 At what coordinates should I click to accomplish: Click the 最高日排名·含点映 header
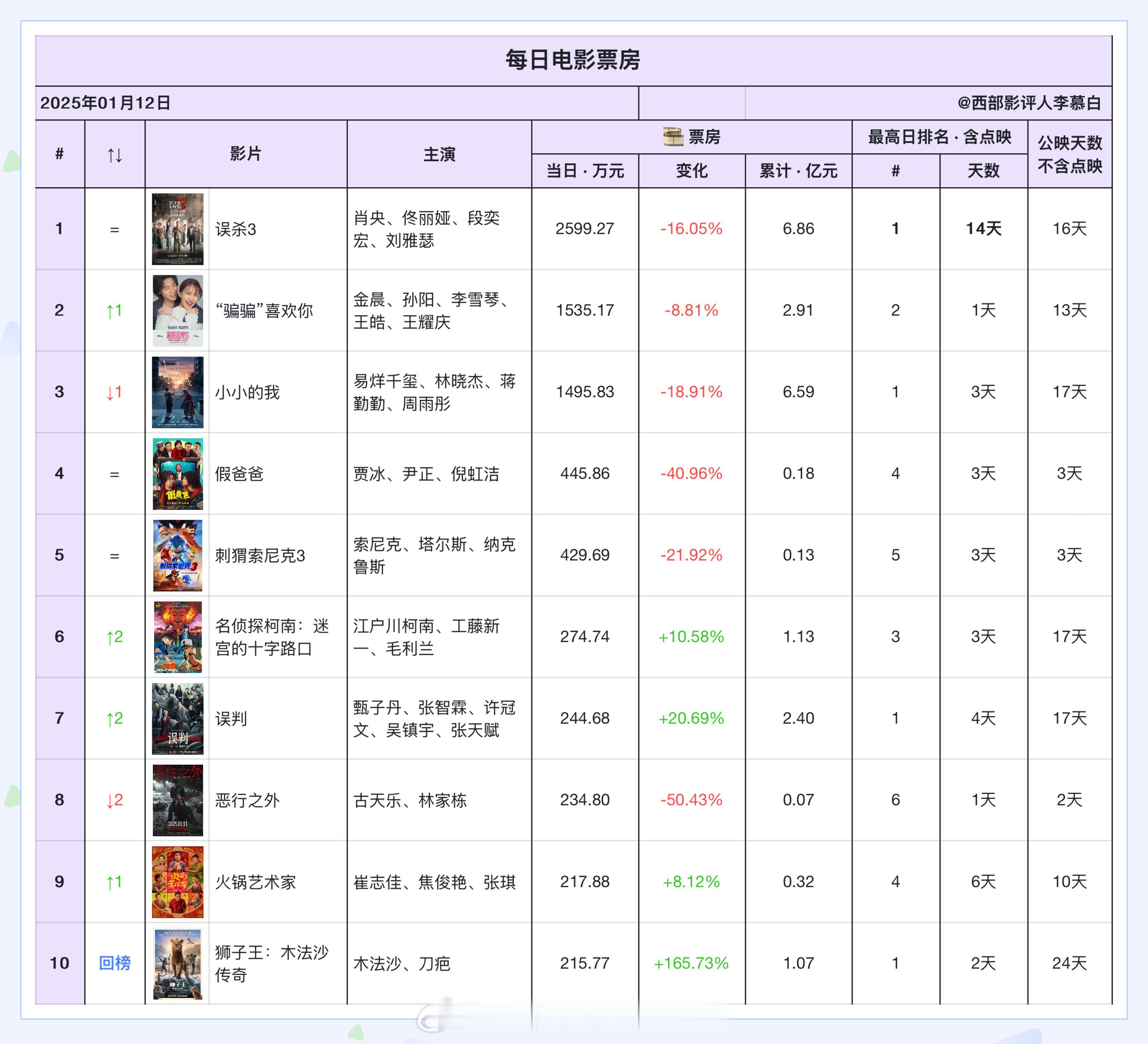click(x=940, y=136)
